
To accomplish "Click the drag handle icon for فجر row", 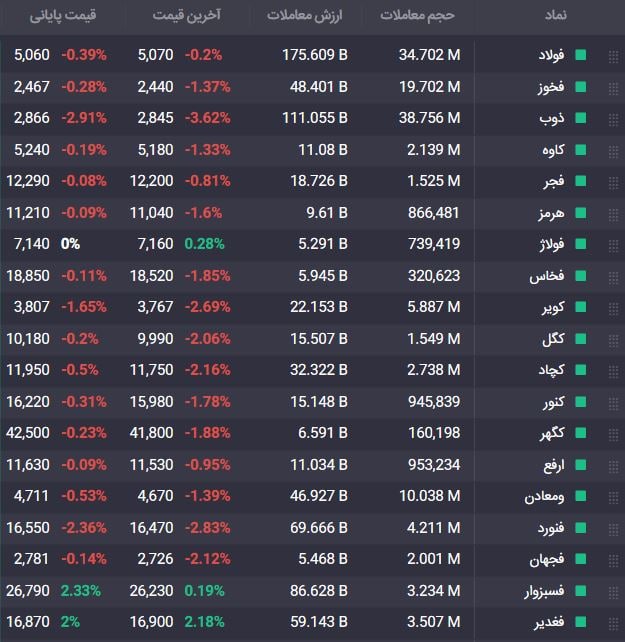I will click(x=613, y=182).
